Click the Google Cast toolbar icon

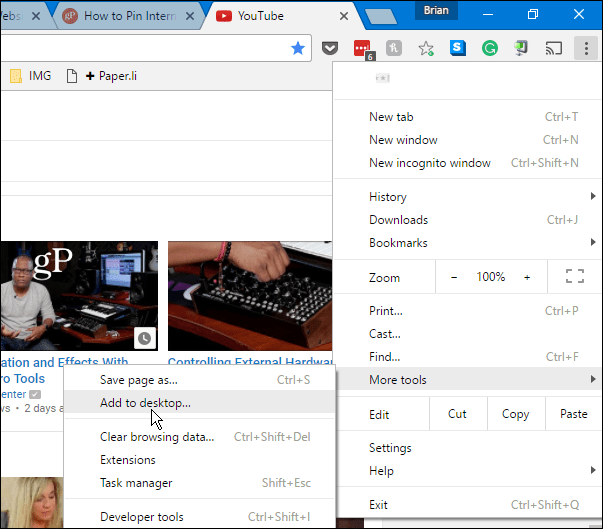(x=554, y=48)
